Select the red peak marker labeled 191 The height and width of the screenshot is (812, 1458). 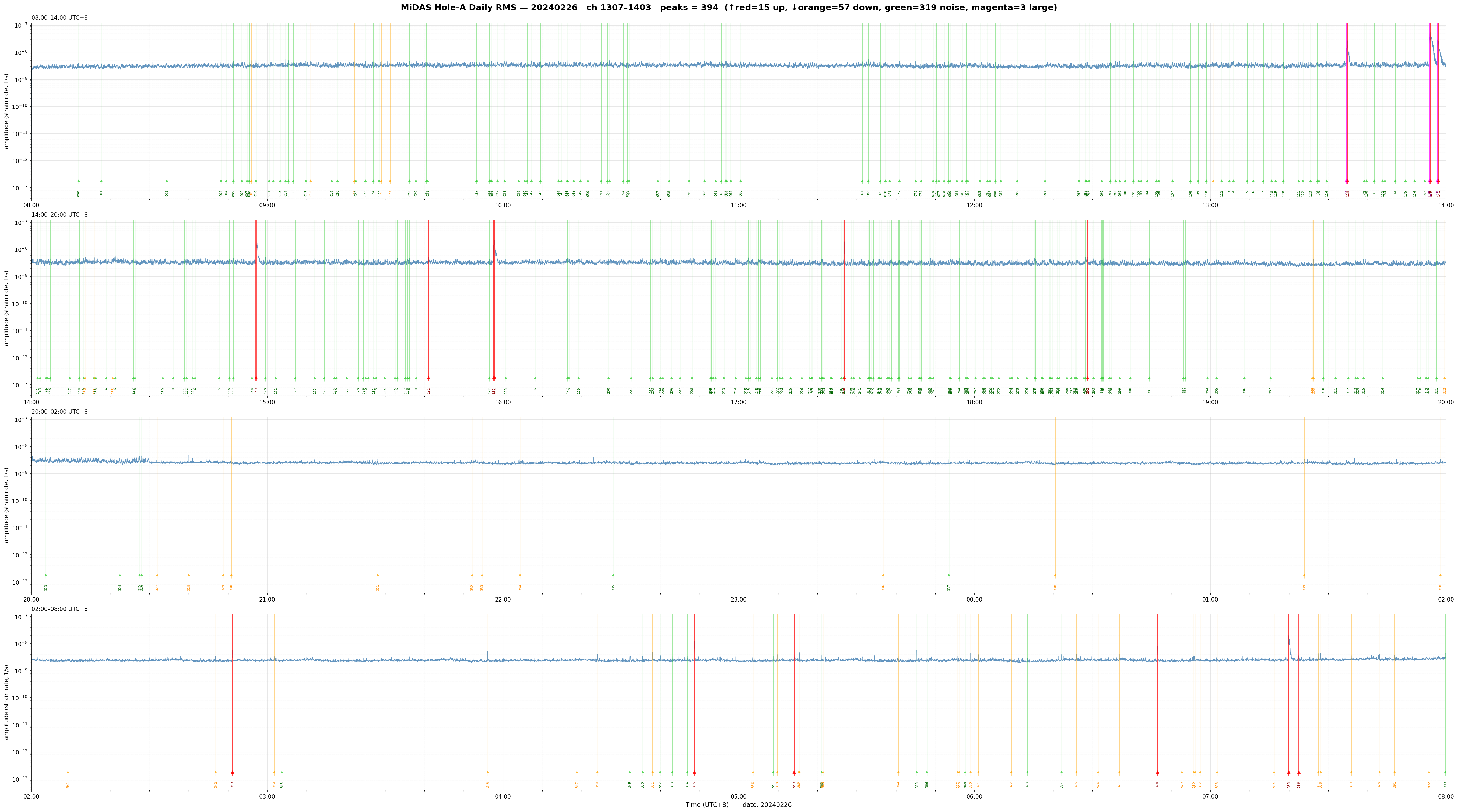428,378
